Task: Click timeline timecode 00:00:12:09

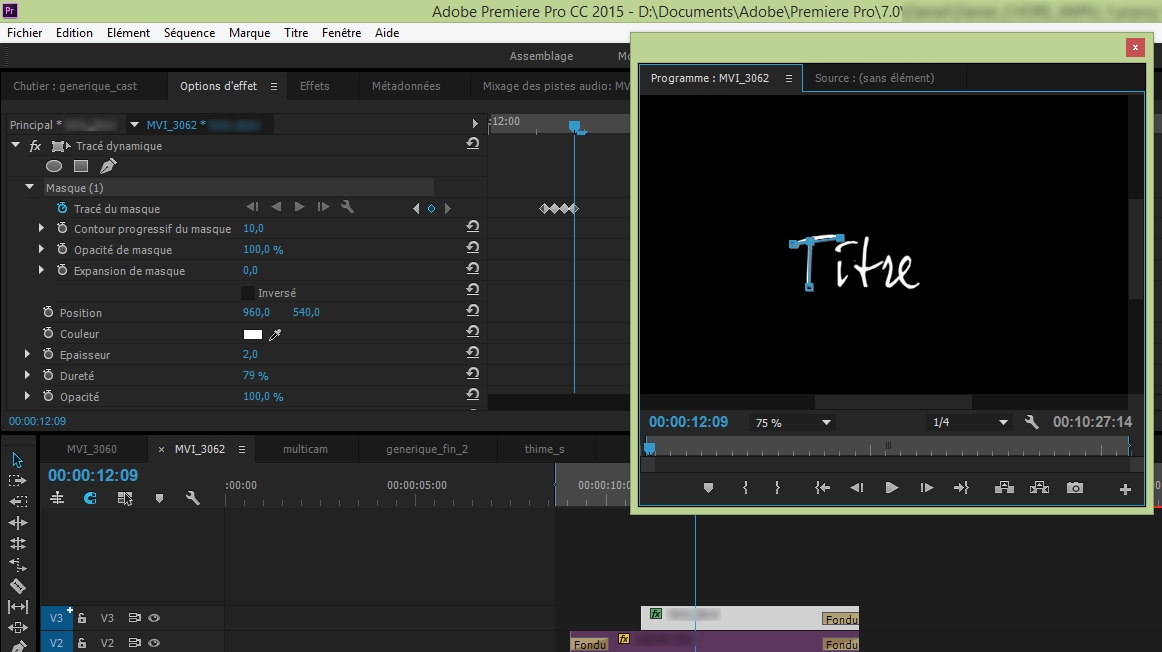Action: point(93,475)
